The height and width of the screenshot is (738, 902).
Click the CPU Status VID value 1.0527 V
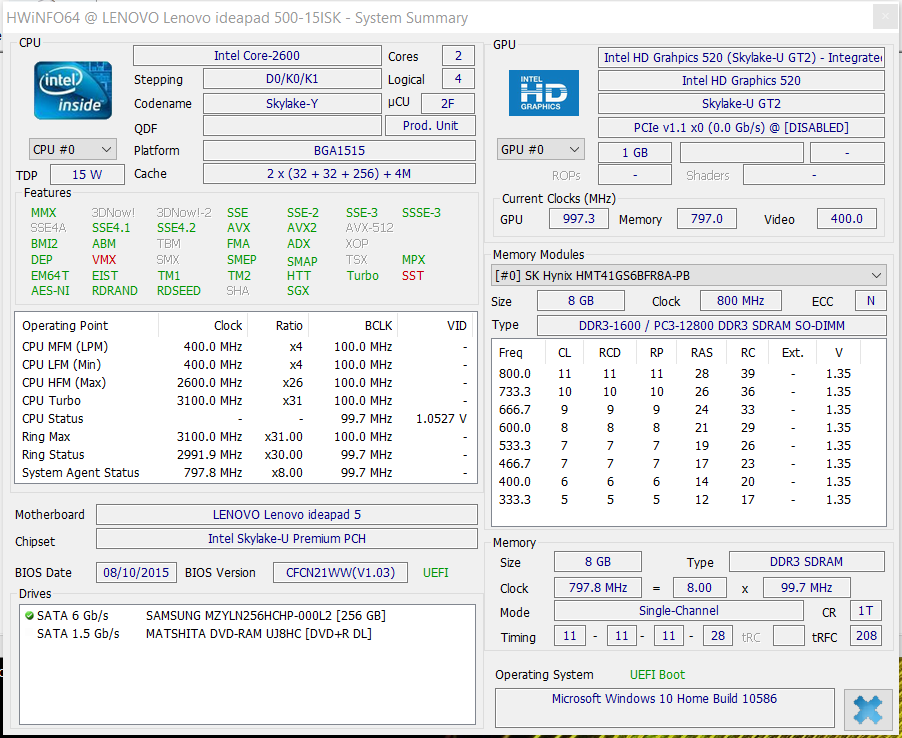pyautogui.click(x=441, y=419)
